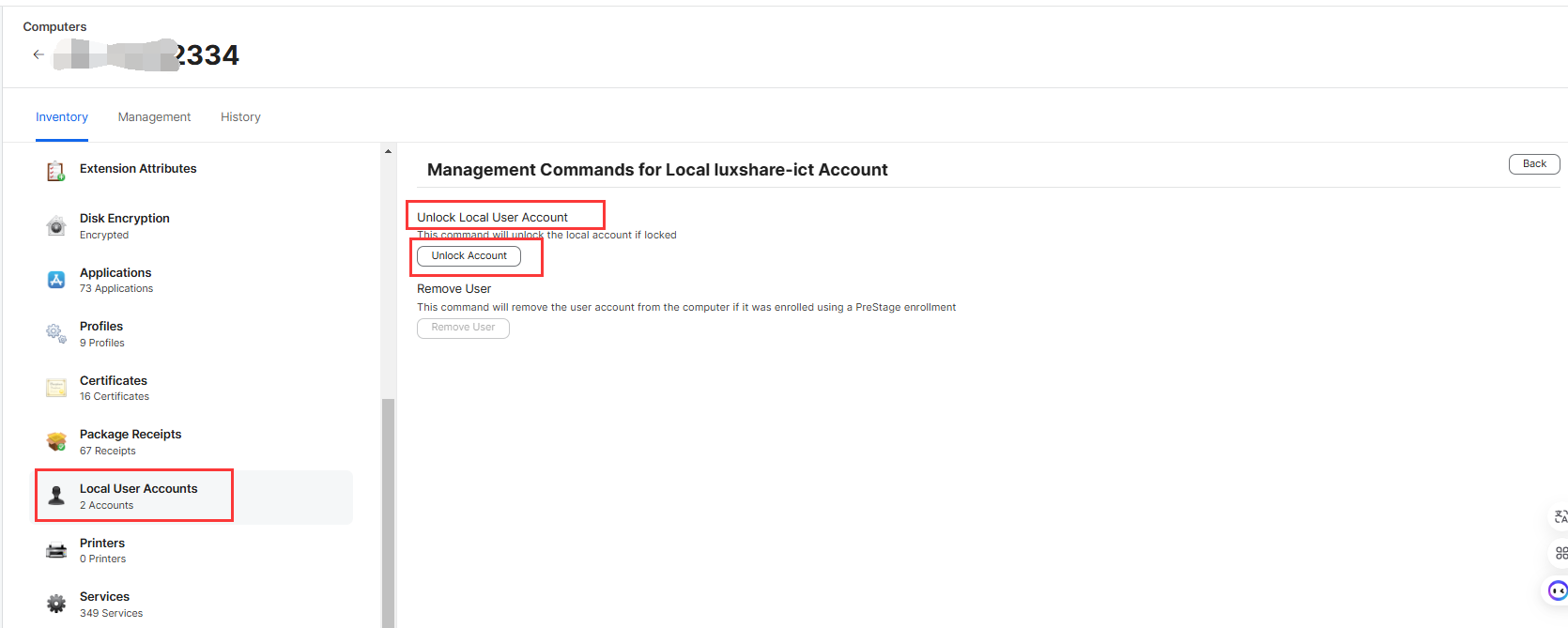Switch to the Inventory tab

coord(62,117)
